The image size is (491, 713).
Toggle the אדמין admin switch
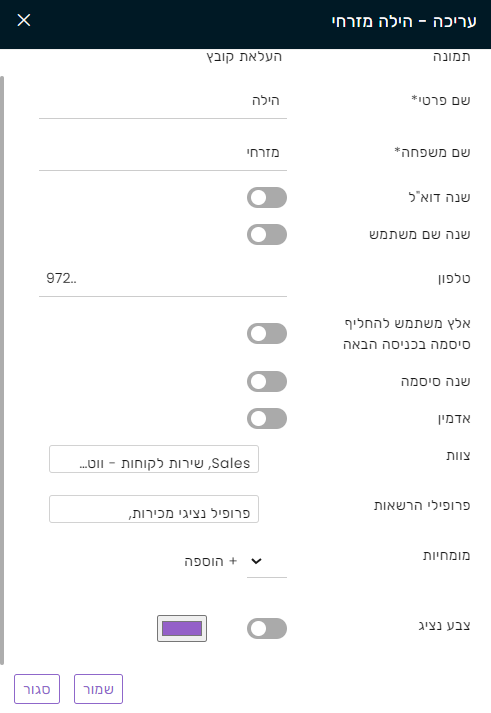point(267,418)
